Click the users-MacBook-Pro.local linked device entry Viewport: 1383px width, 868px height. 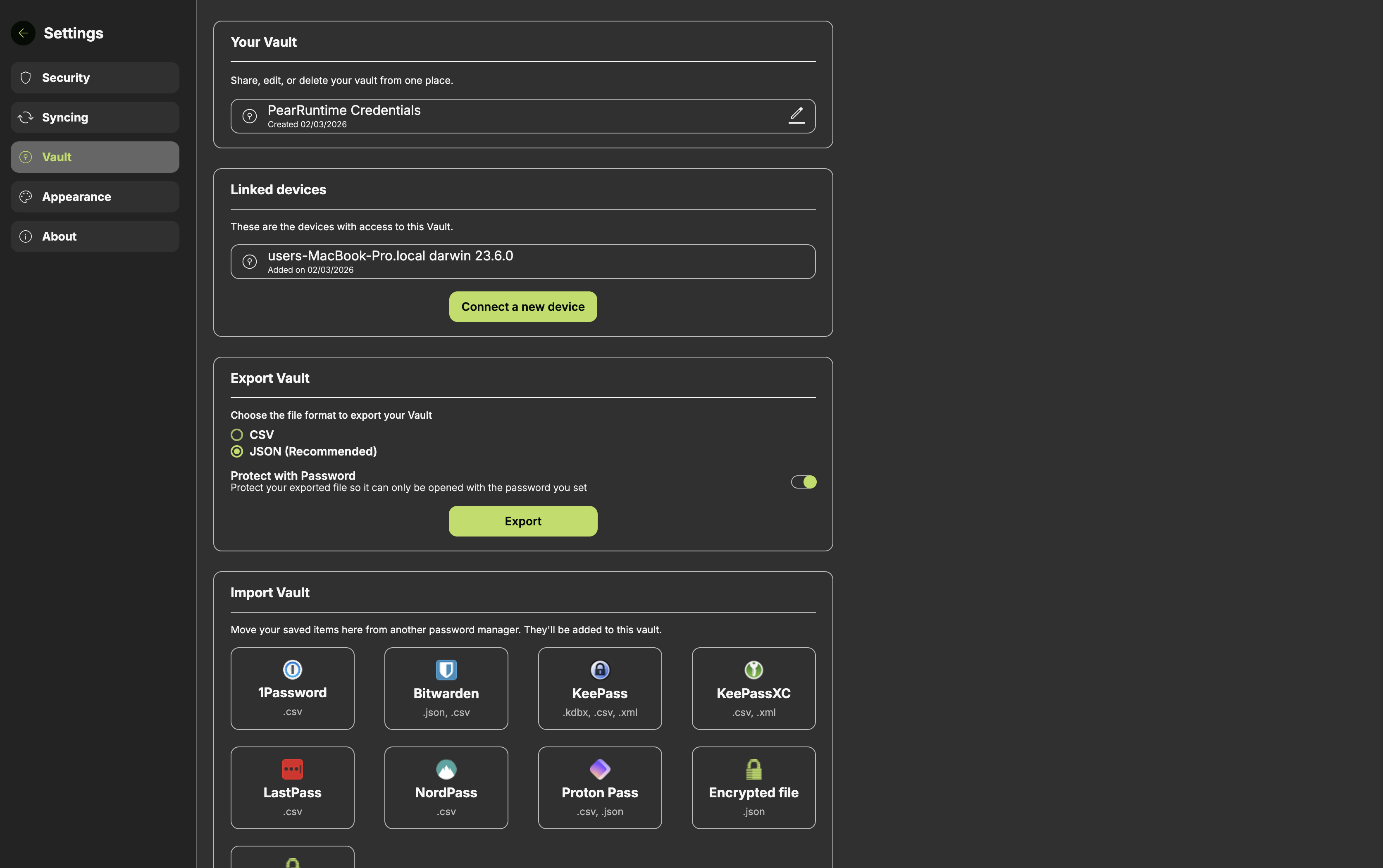[x=522, y=262]
